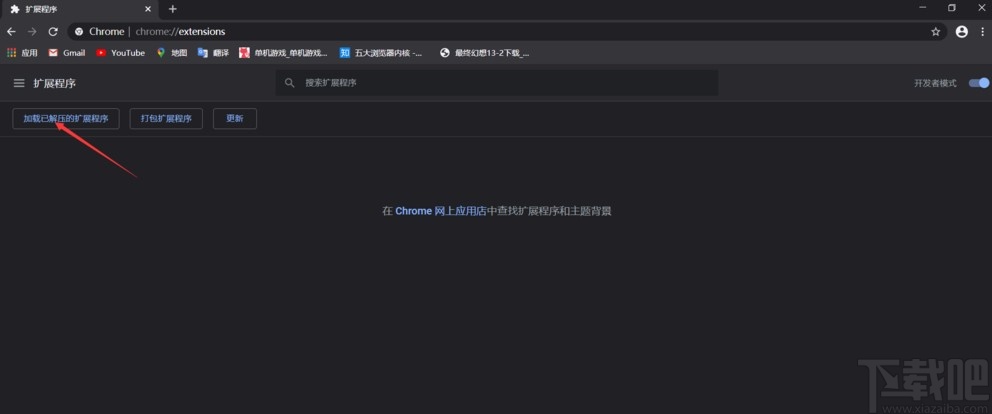Focus the 搜索扩展程序 search field
This screenshot has height=414, width=992.
point(497,83)
